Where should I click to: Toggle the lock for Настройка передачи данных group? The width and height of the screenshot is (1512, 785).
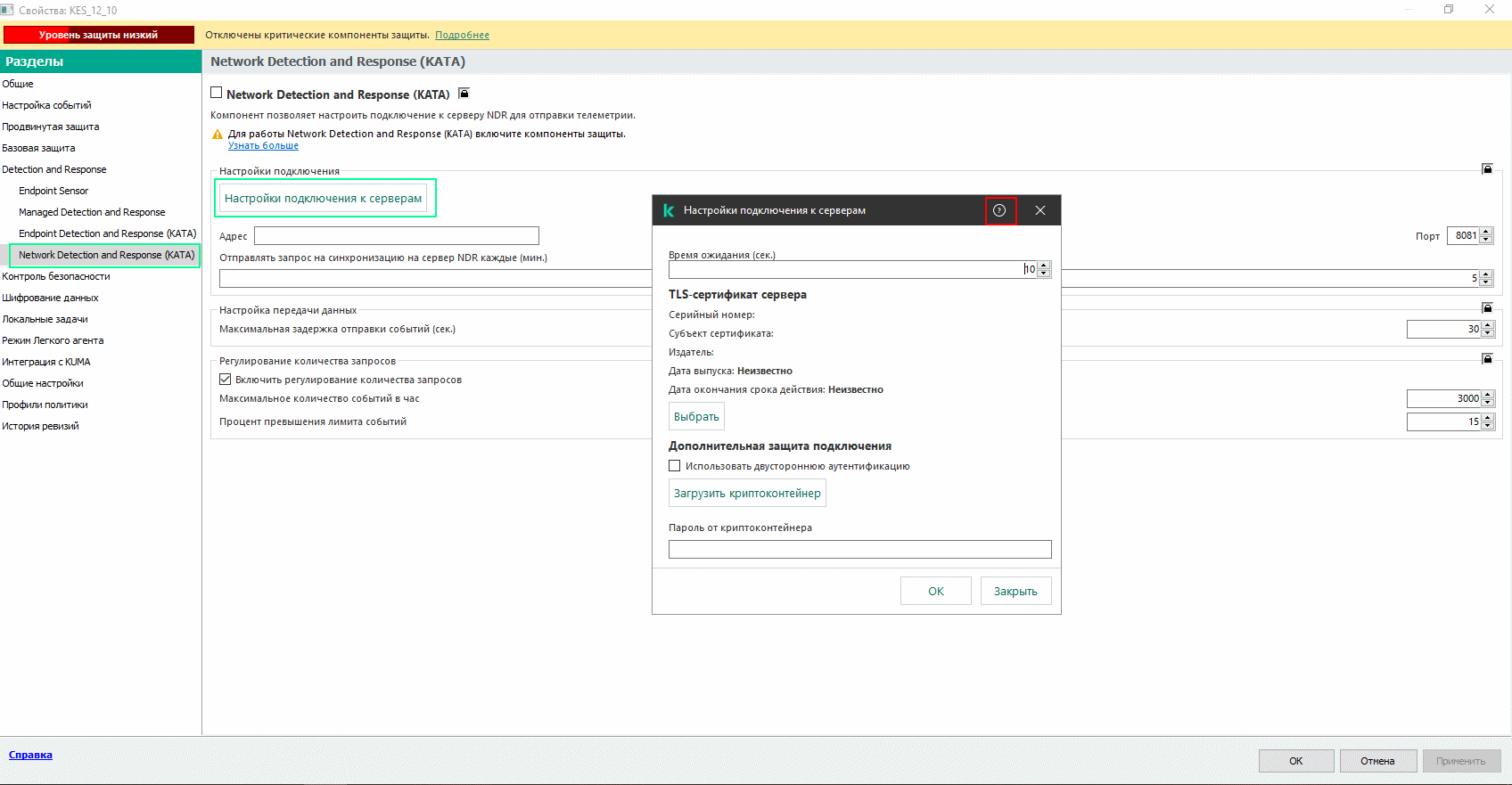tap(1487, 308)
